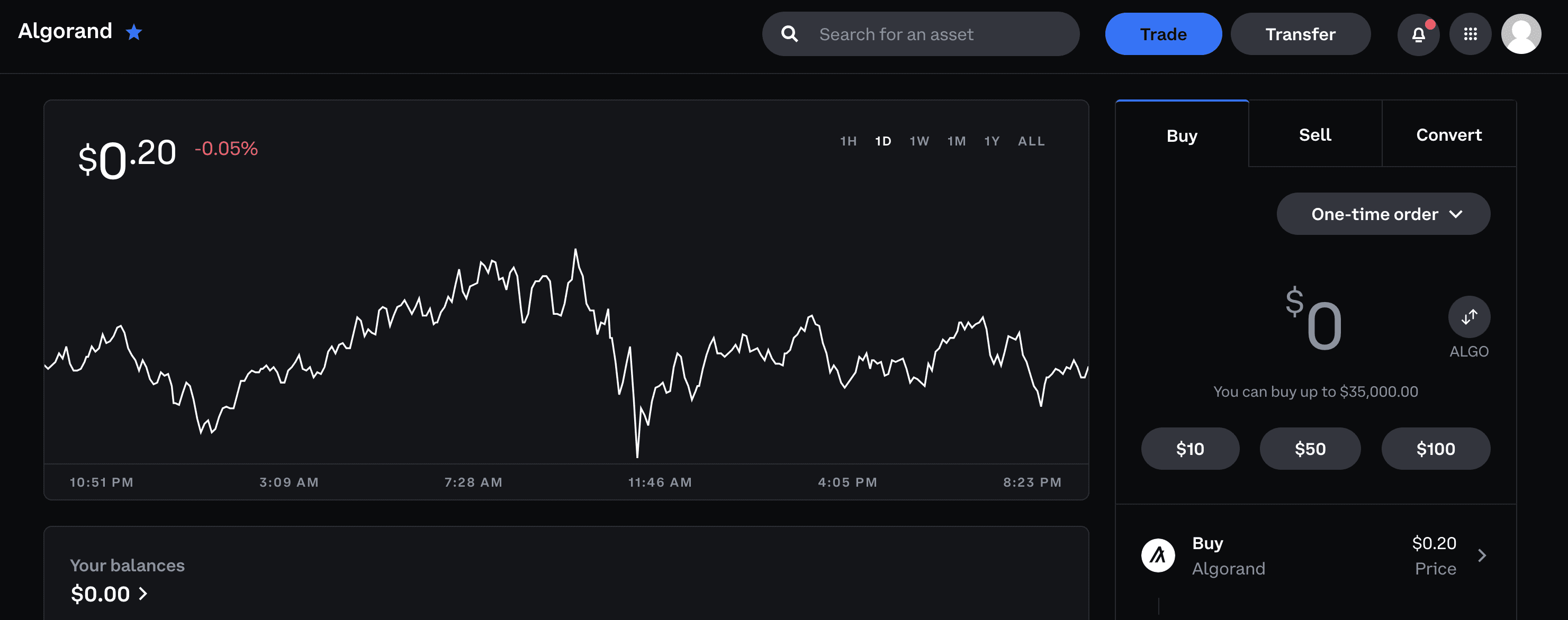The width and height of the screenshot is (1568, 620).
Task: Click the $0.20 current price
Action: tap(127, 159)
